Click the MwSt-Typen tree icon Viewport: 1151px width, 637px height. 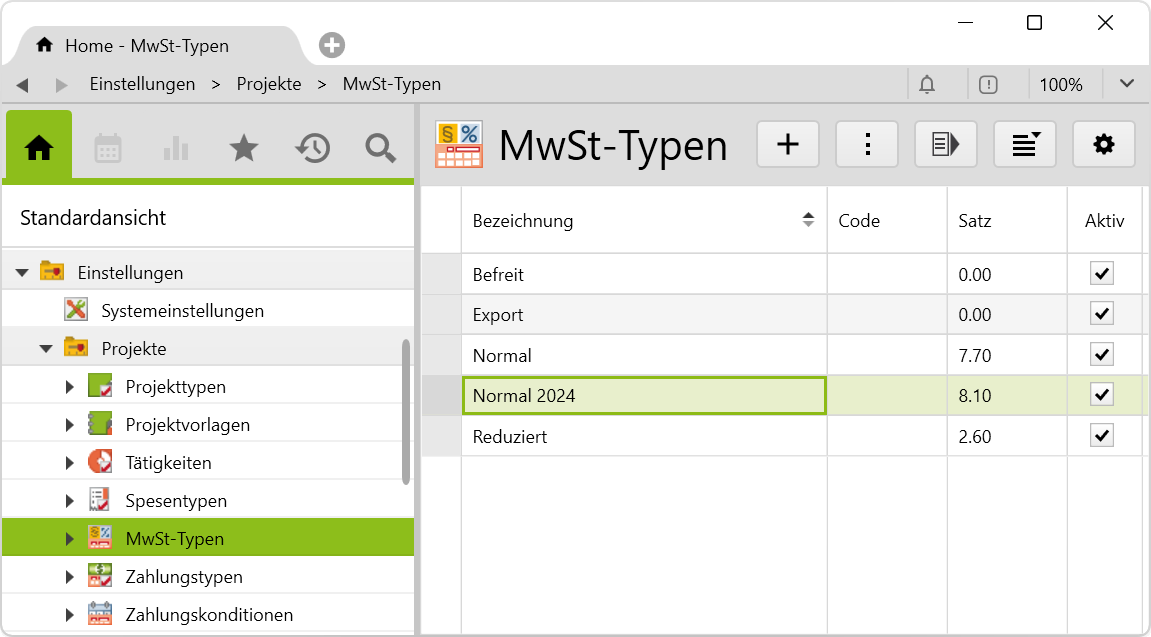coord(100,537)
